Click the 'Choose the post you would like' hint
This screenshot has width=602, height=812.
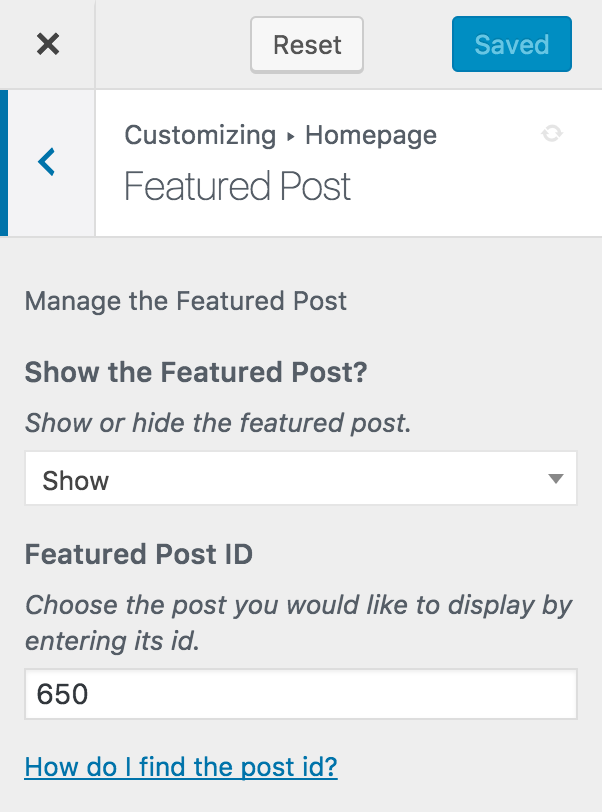point(298,623)
